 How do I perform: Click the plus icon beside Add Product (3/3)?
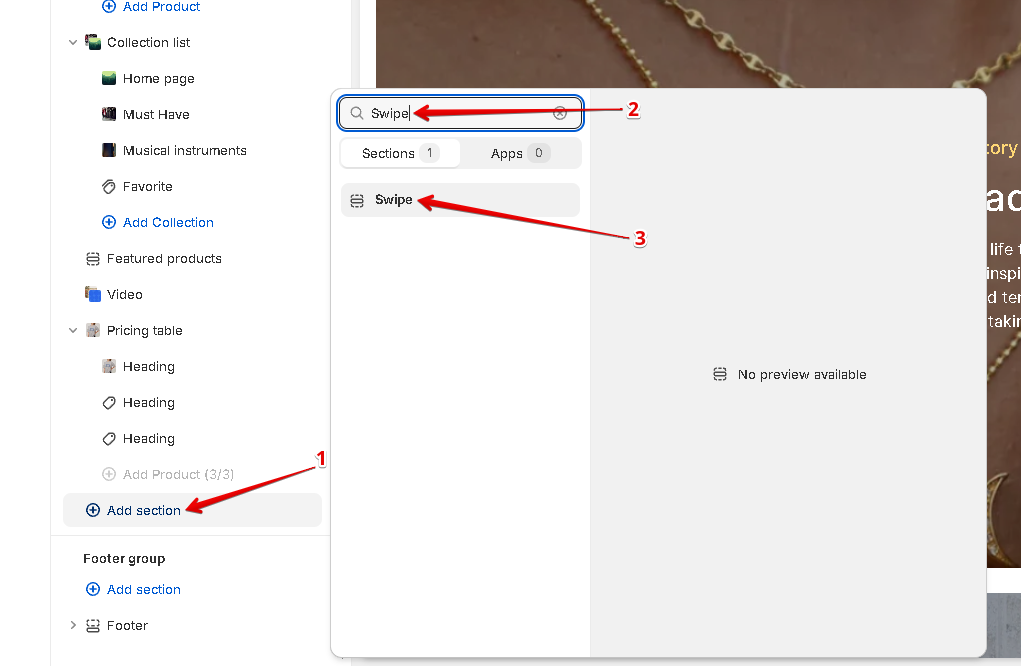pos(109,475)
